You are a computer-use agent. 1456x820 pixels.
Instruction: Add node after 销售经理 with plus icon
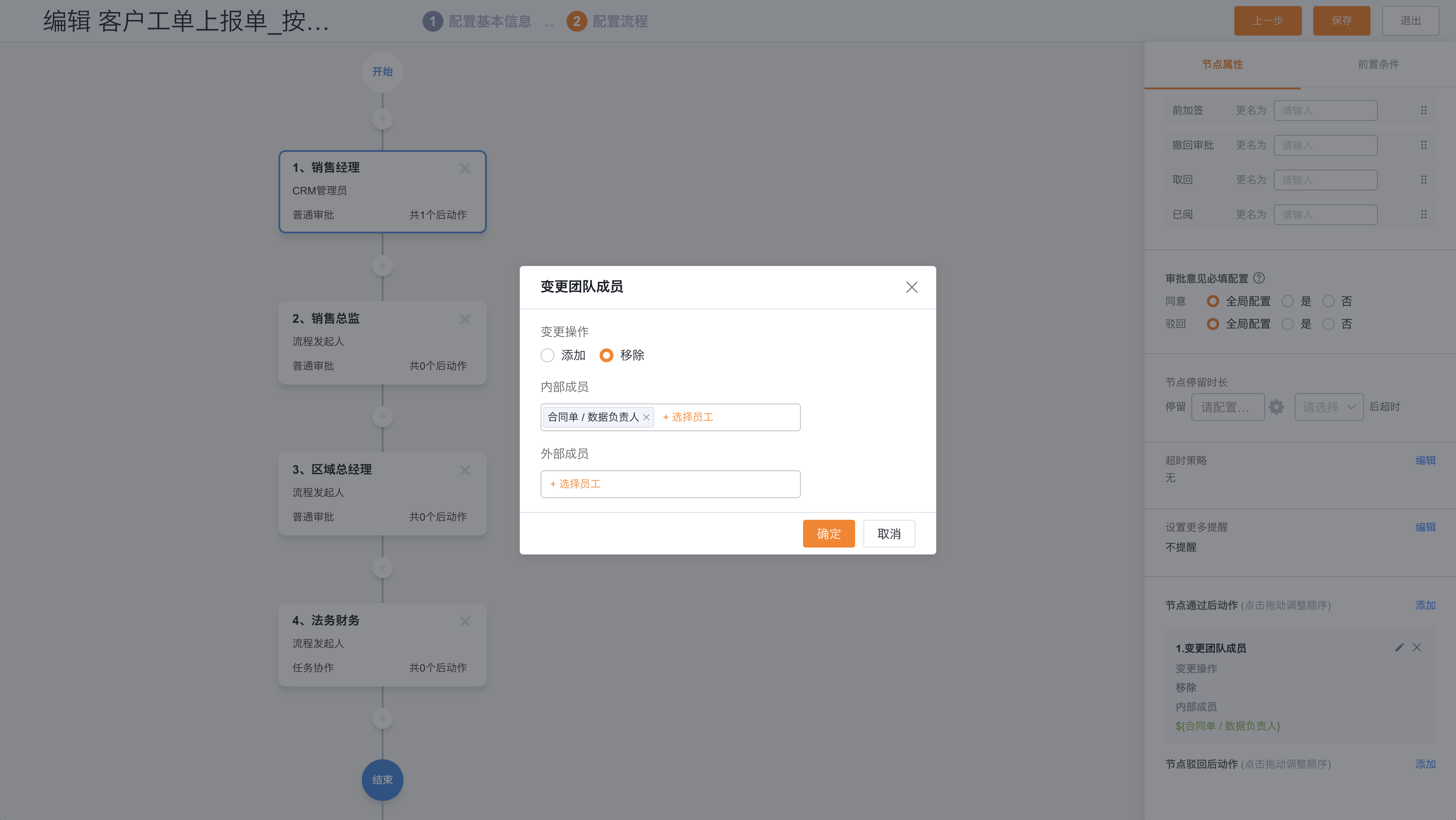(383, 266)
